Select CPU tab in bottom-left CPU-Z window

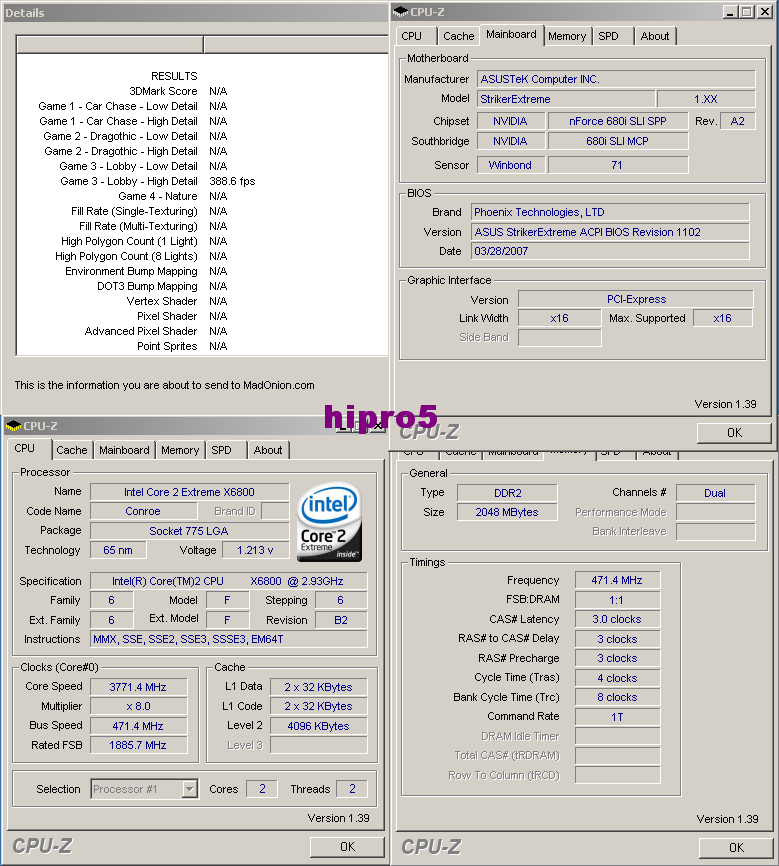[x=24, y=448]
